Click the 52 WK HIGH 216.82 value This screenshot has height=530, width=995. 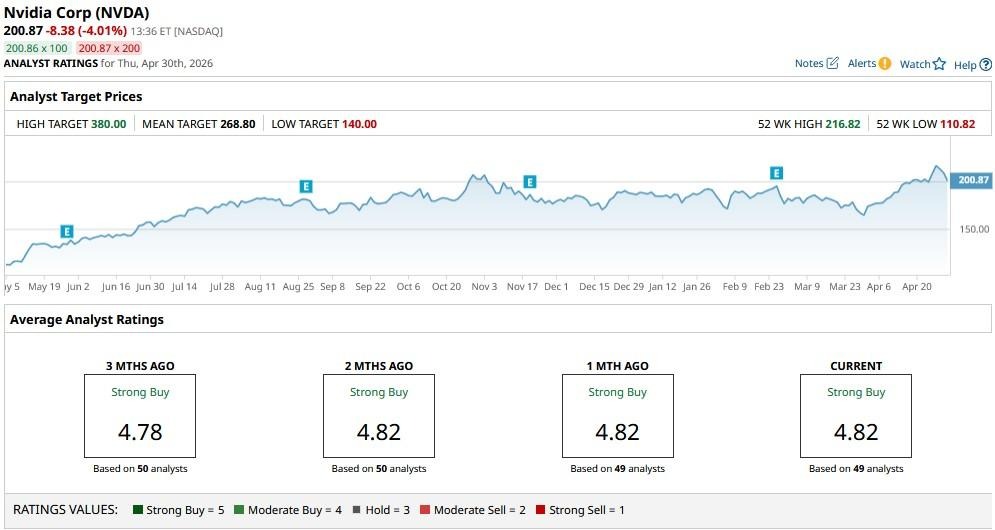click(x=843, y=124)
